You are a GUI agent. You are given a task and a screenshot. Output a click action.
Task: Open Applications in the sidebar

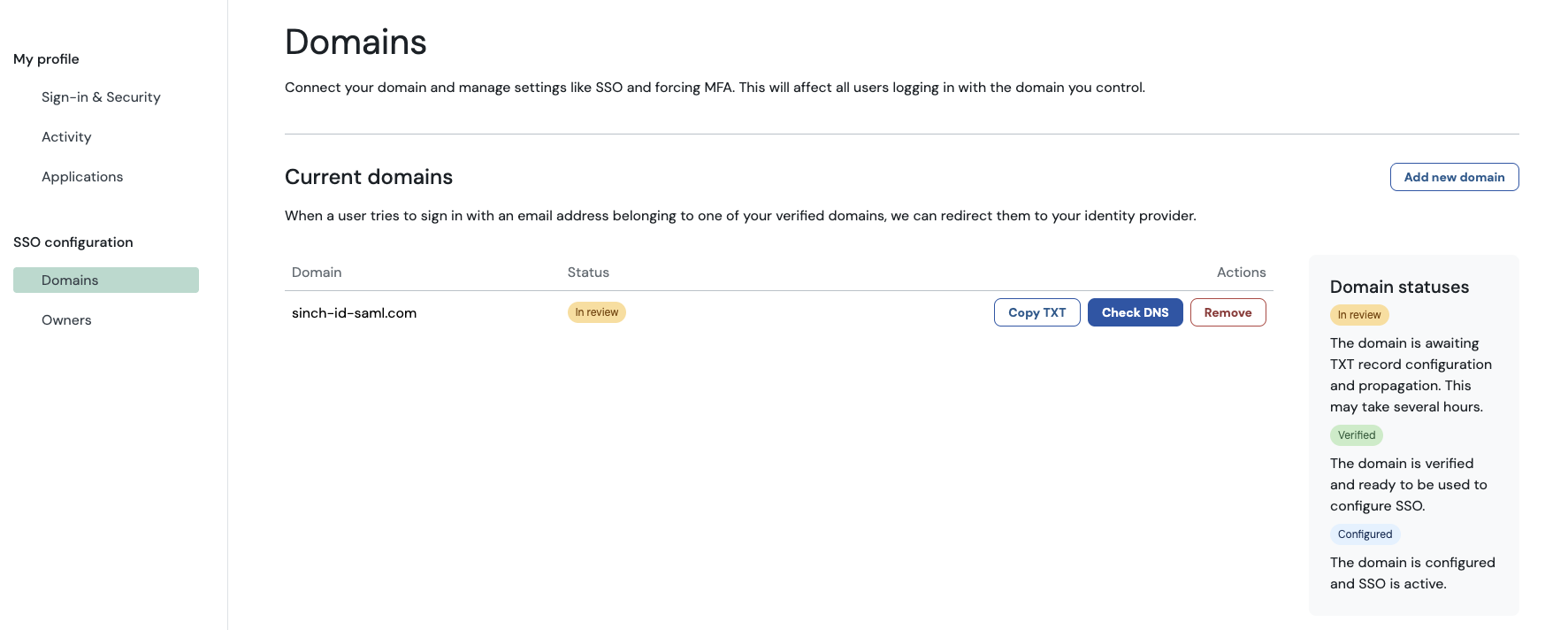point(82,177)
